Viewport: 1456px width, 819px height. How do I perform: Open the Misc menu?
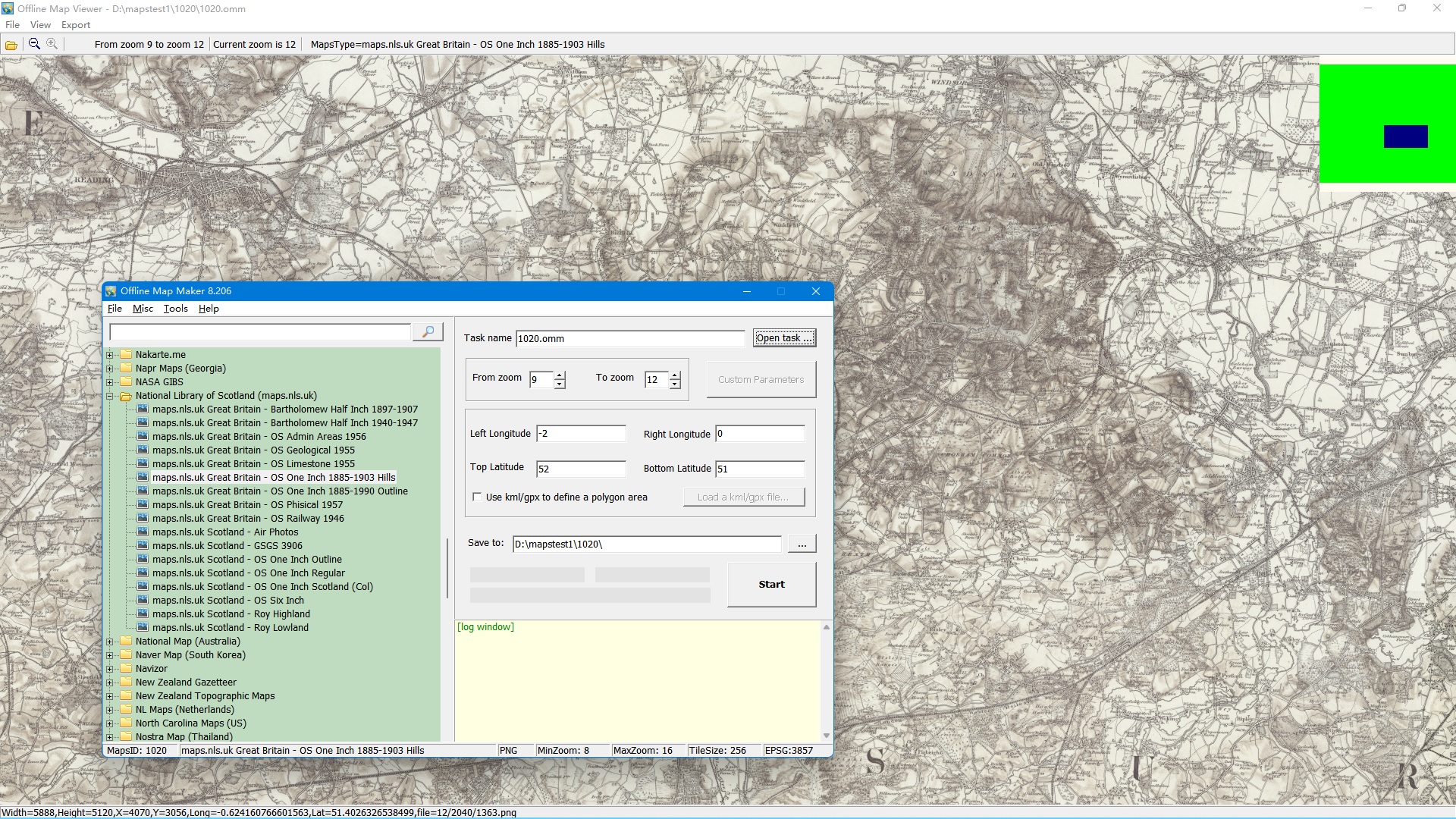coord(143,309)
